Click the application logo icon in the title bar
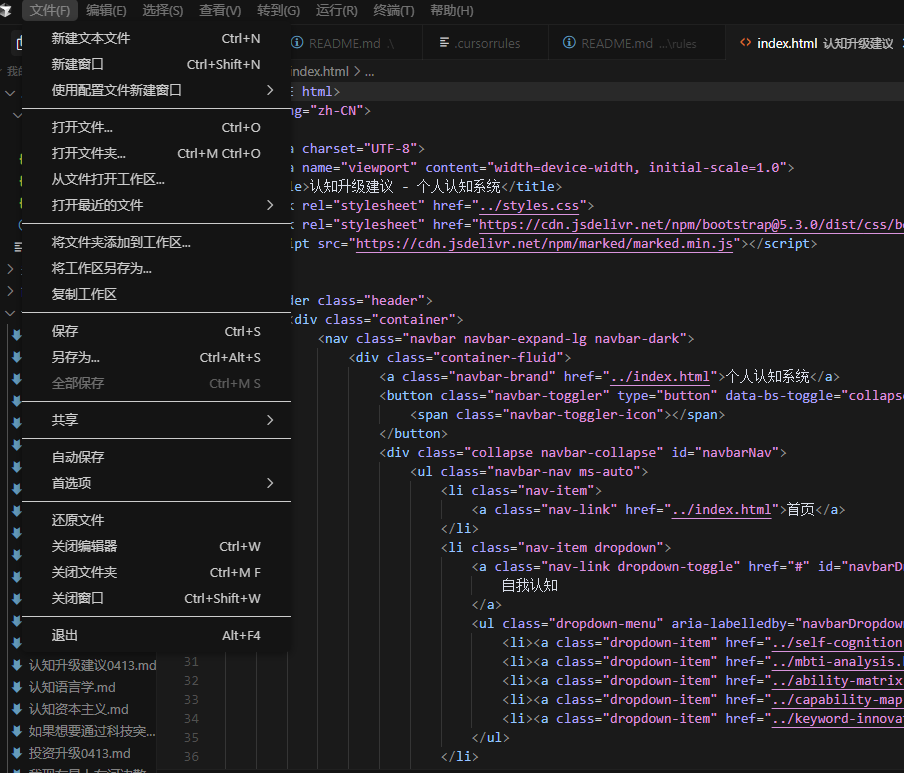 point(6,10)
